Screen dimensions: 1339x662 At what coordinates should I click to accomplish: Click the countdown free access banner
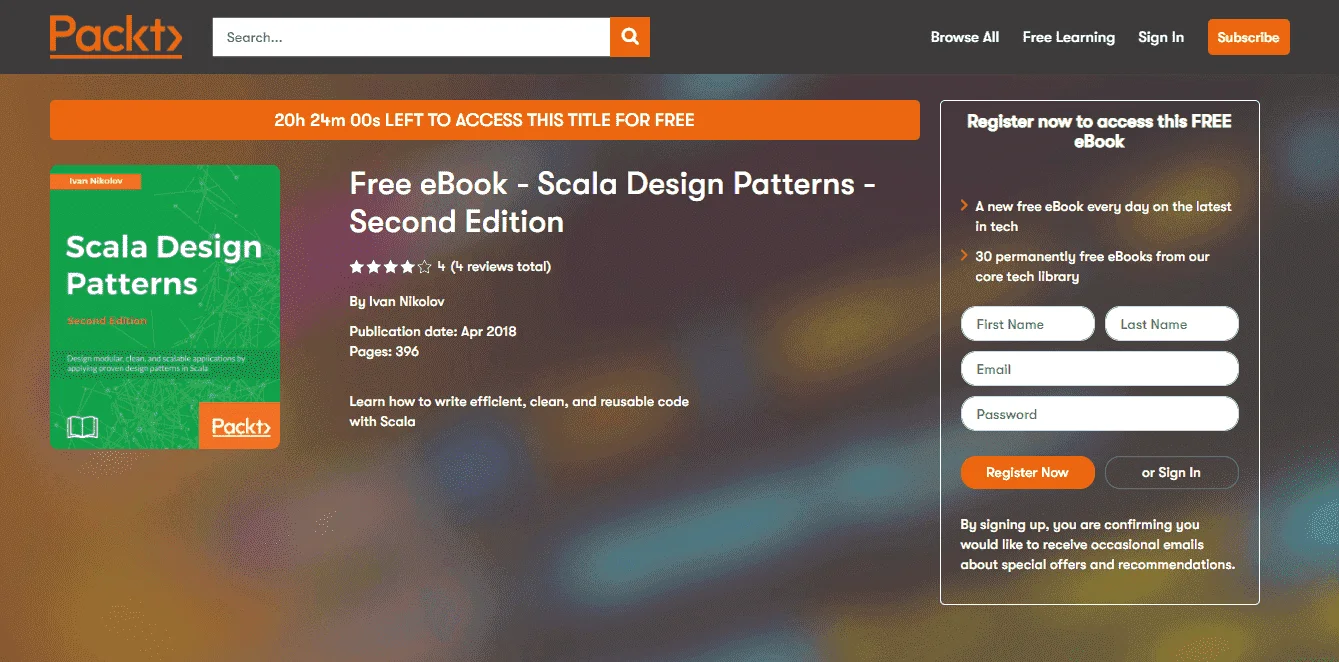point(485,120)
